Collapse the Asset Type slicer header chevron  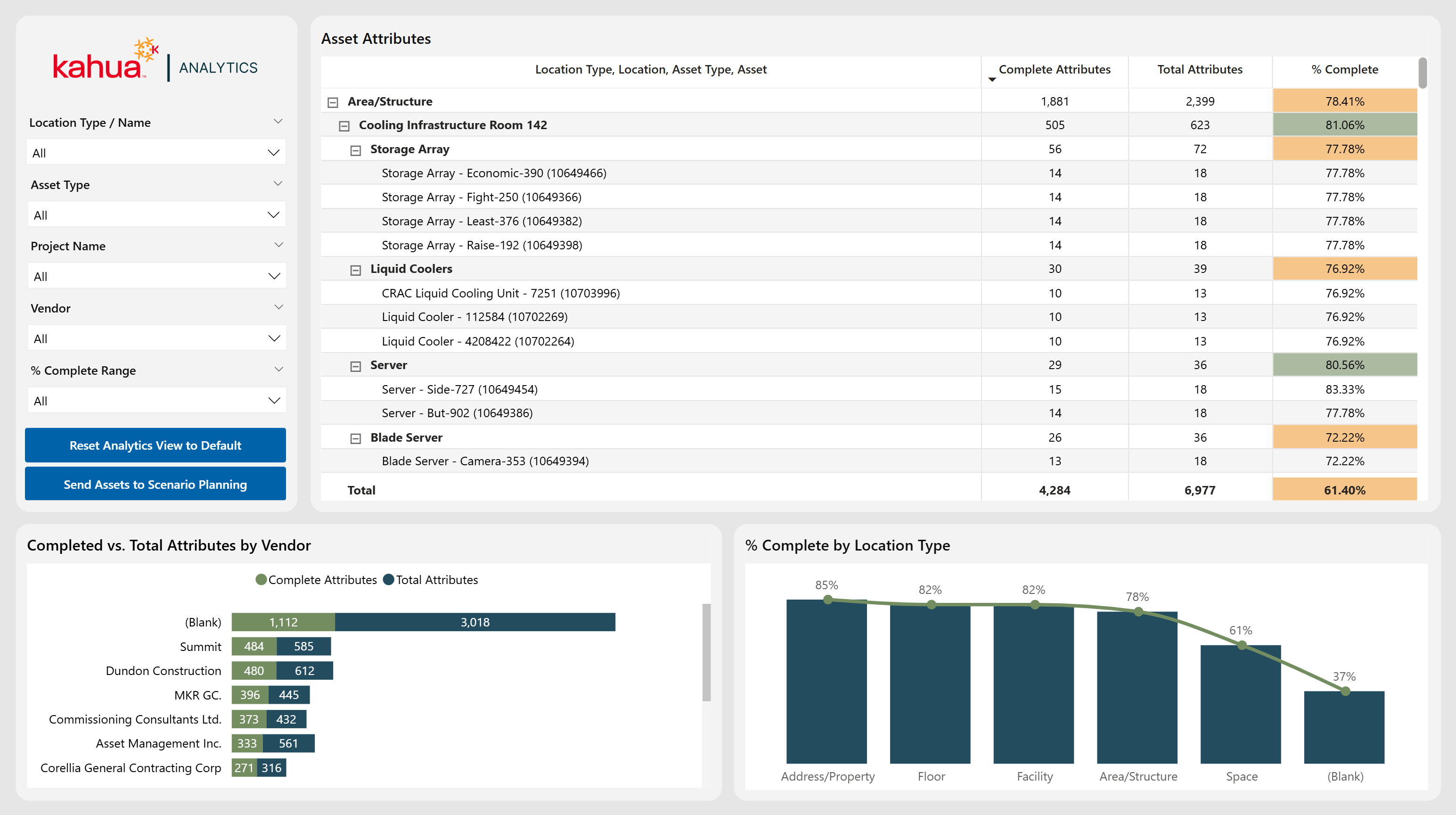coord(278,184)
